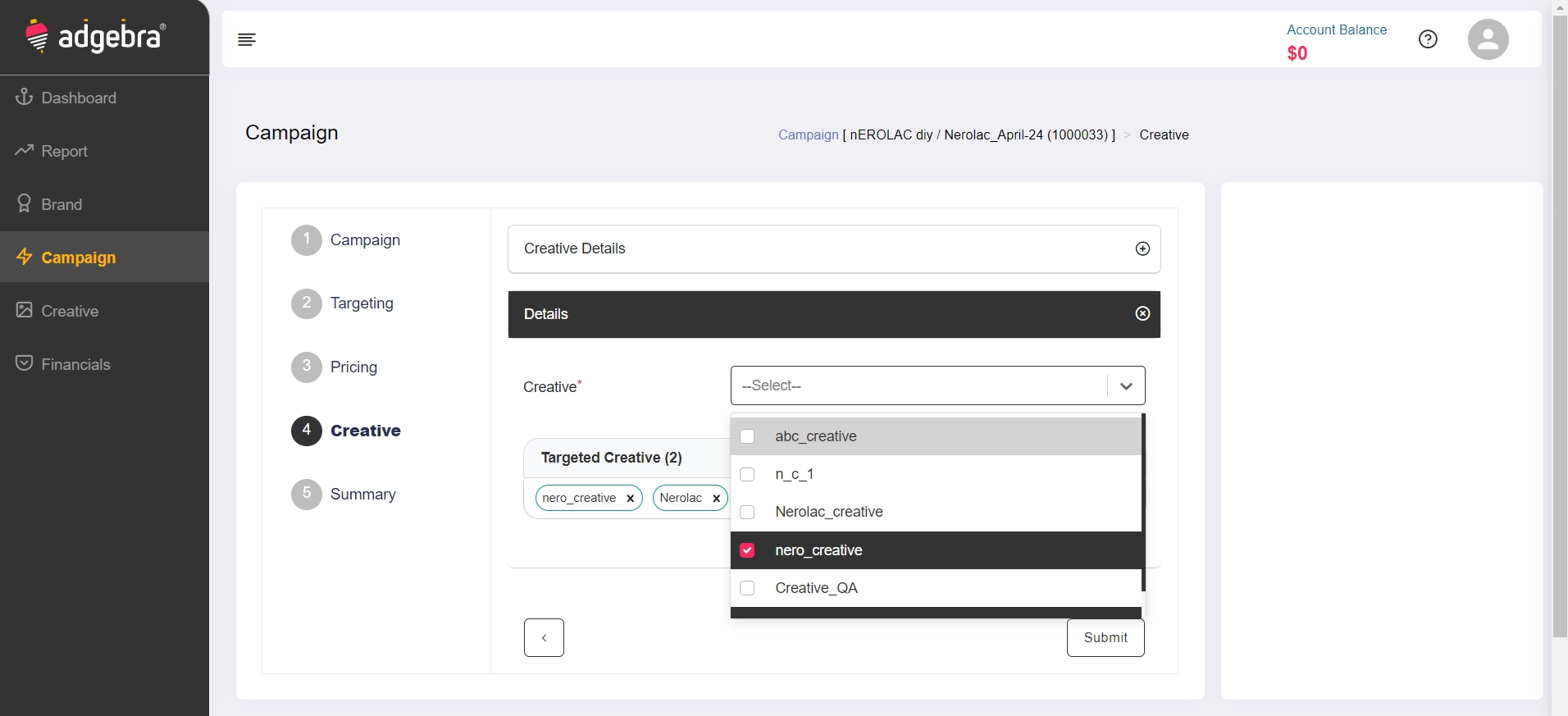
Task: Uncheck the nero_creative checkbox
Action: tap(747, 550)
